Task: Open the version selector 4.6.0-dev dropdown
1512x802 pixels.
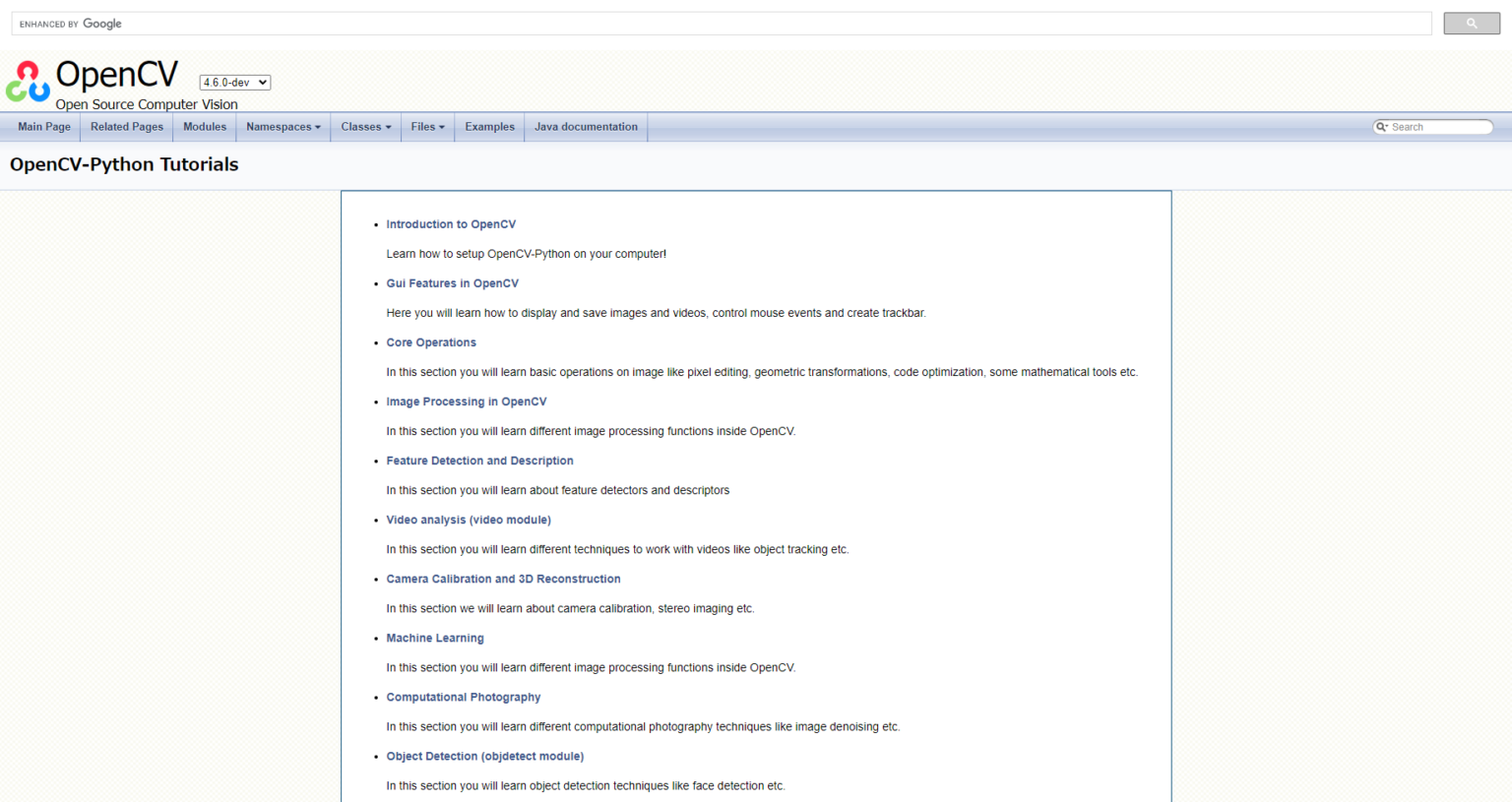Action: [x=234, y=83]
